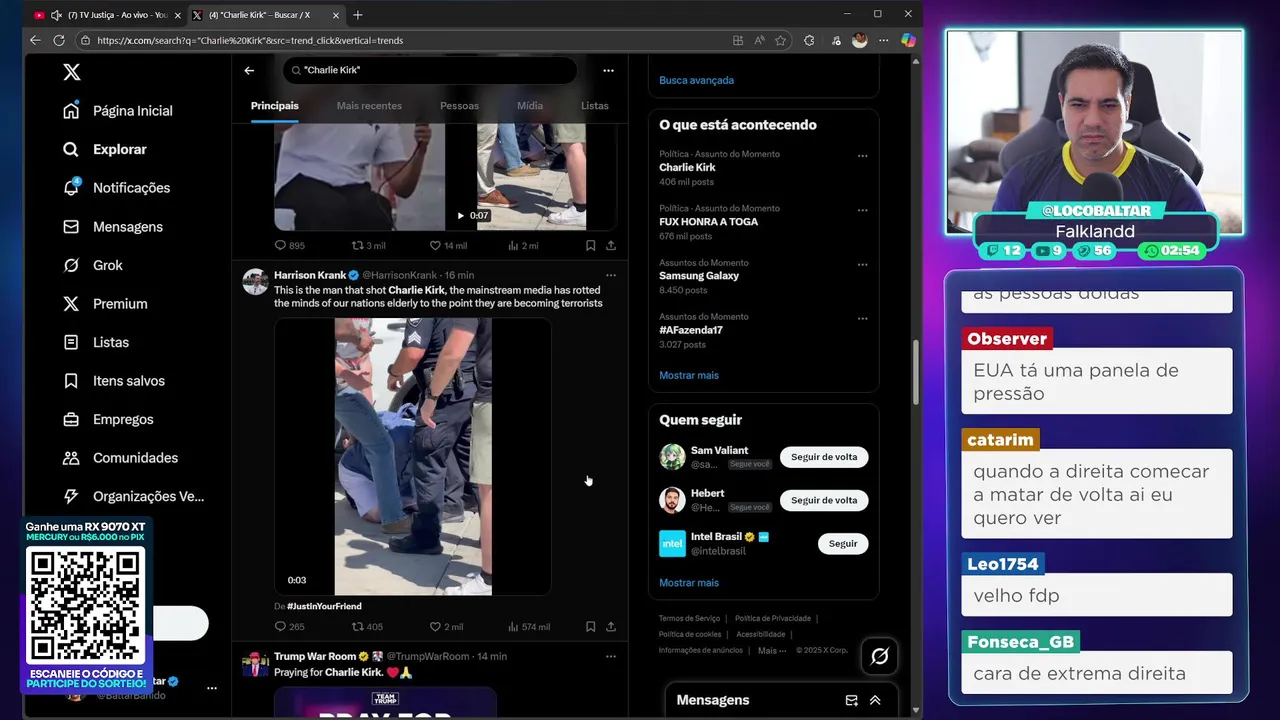Screen dimensions: 1280x720
Task: Click the "Charlie Kirk" search field
Action: (430, 70)
